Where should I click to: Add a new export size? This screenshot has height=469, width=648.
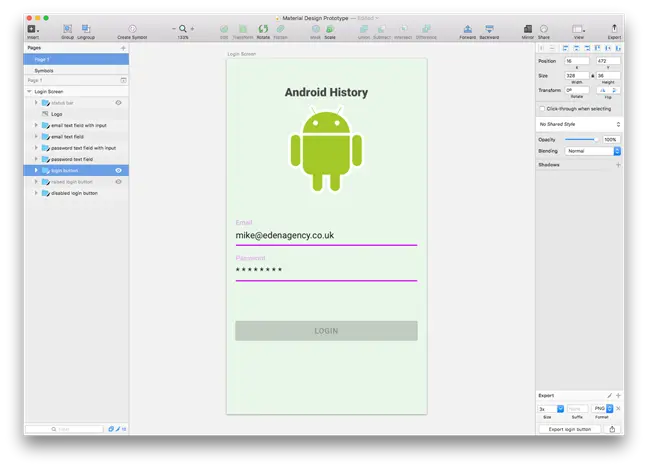pyautogui.click(x=618, y=395)
